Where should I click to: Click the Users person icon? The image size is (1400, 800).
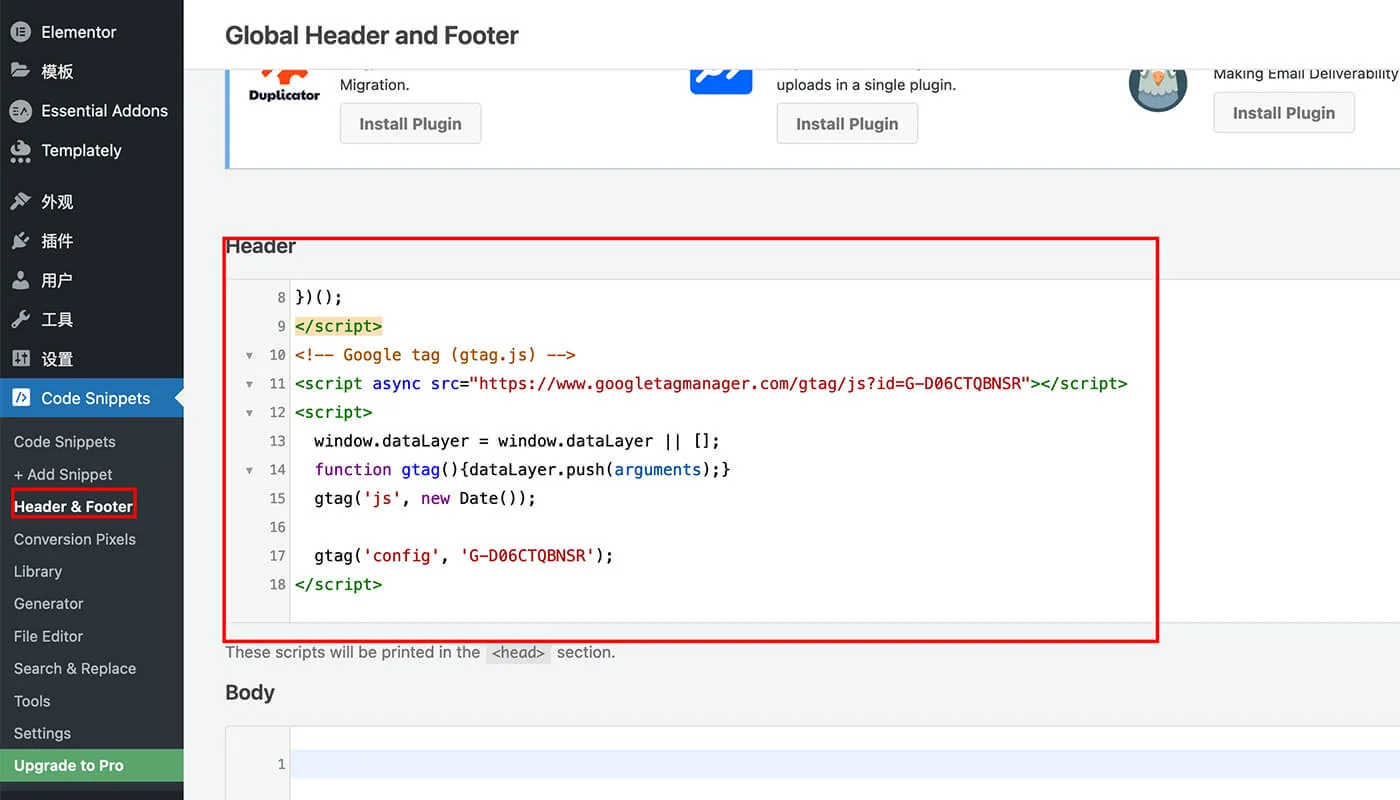pos(20,281)
